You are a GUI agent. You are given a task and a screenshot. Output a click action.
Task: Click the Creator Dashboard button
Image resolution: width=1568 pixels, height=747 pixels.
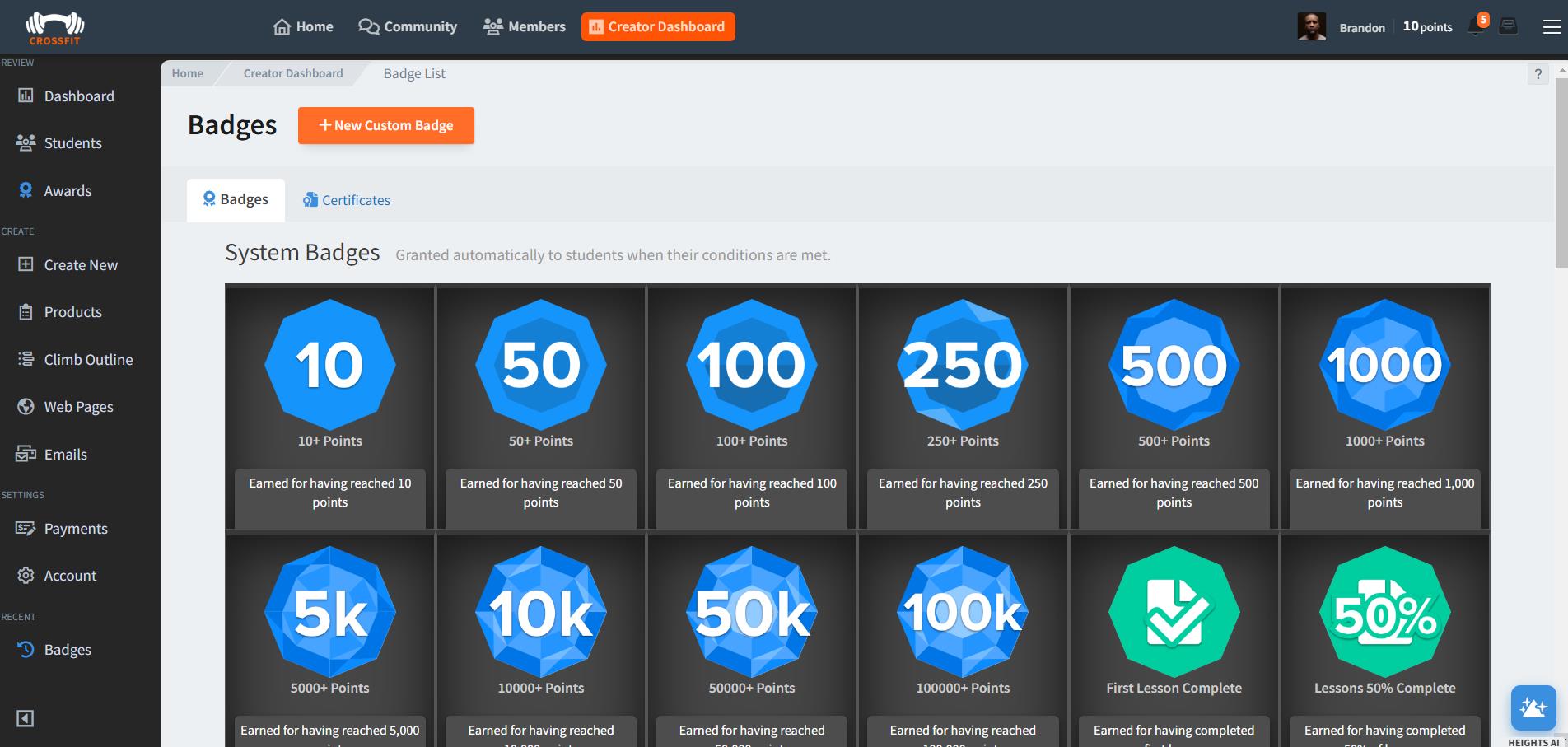coord(658,27)
